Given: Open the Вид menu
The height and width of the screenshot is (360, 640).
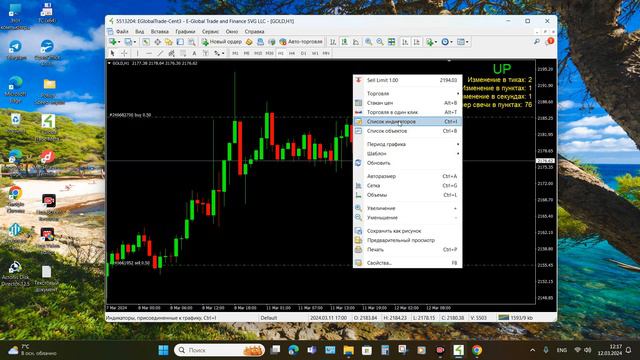Looking at the screenshot, I should [140, 31].
